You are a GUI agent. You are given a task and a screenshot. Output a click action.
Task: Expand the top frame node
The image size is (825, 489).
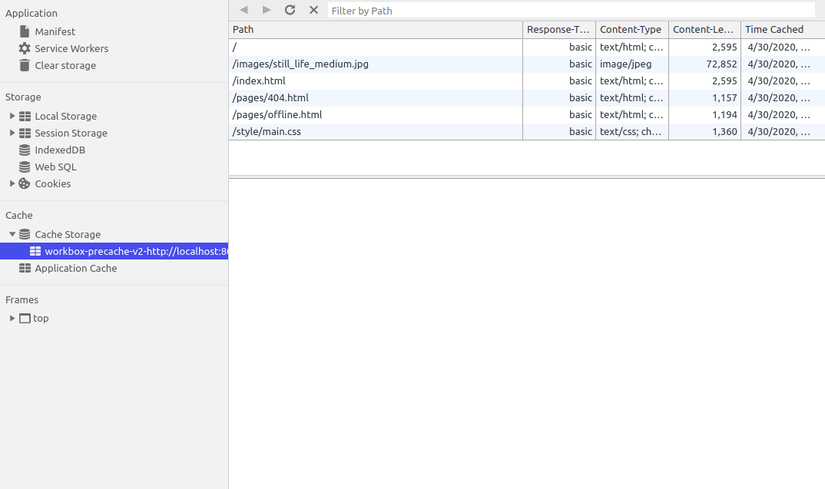[x=12, y=318]
